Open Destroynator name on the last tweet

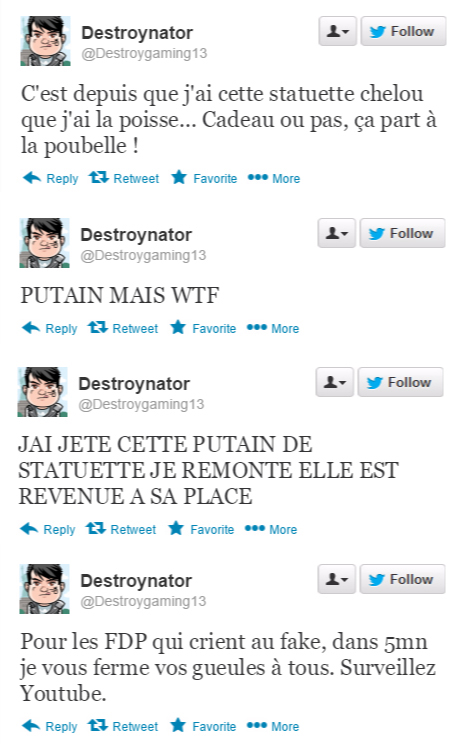[x=136, y=580]
